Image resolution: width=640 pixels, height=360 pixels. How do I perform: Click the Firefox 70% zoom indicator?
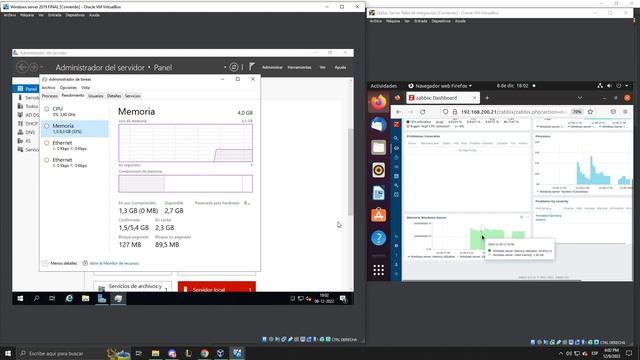click(577, 111)
